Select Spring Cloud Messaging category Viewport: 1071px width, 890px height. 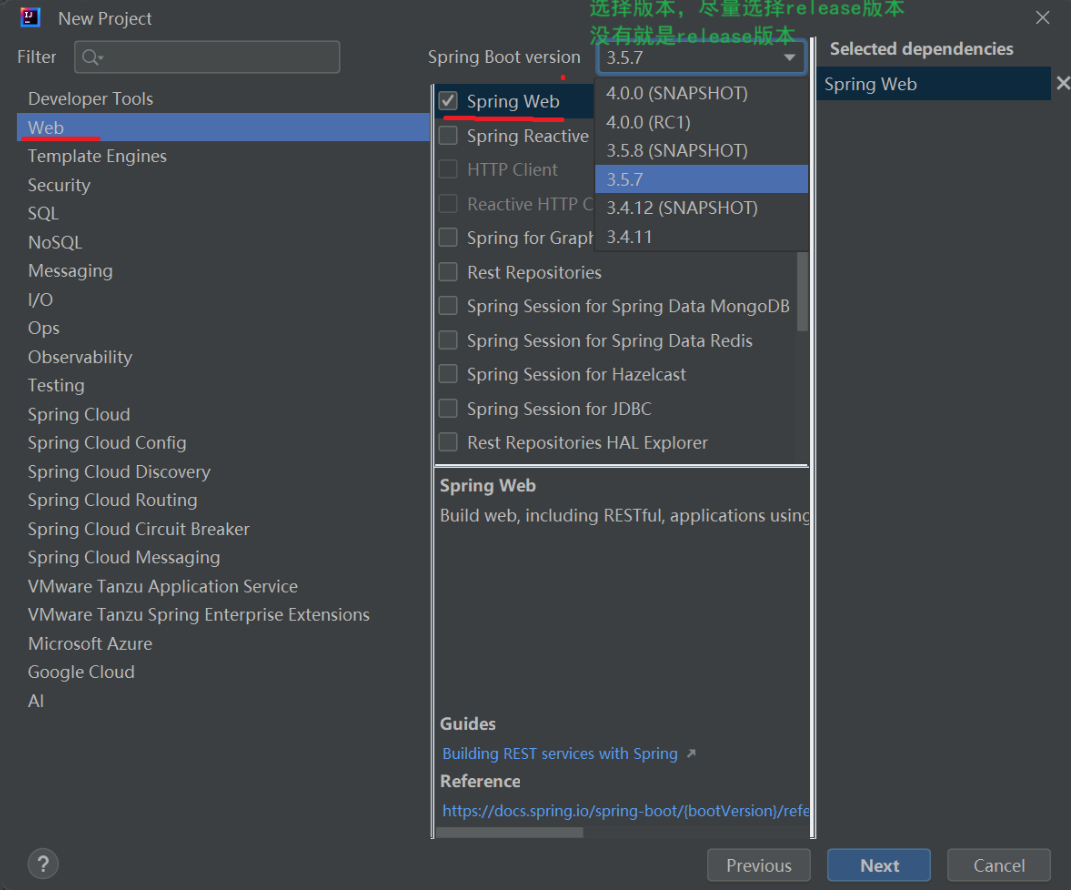coord(223,557)
